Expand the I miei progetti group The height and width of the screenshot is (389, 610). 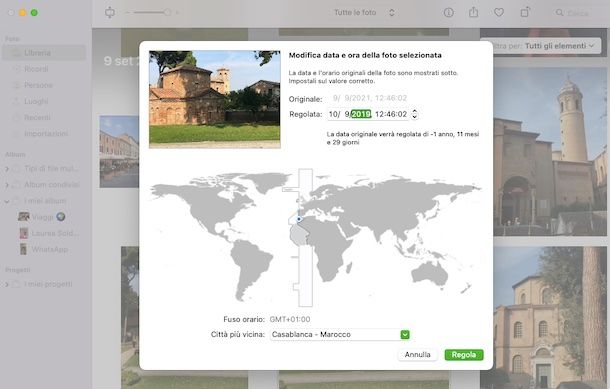point(7,284)
